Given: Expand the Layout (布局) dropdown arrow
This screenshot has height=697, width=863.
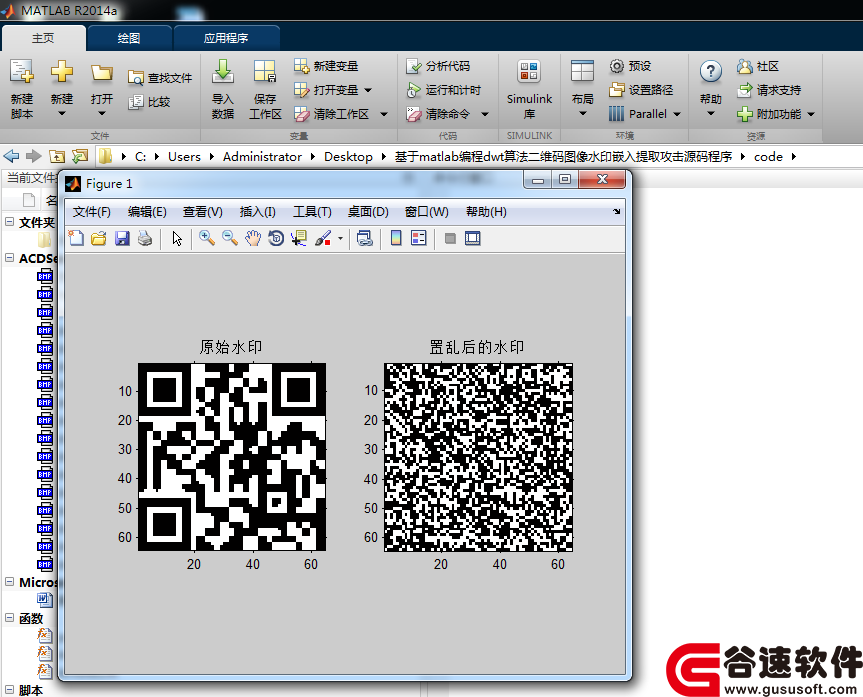Looking at the screenshot, I should pos(582,114).
